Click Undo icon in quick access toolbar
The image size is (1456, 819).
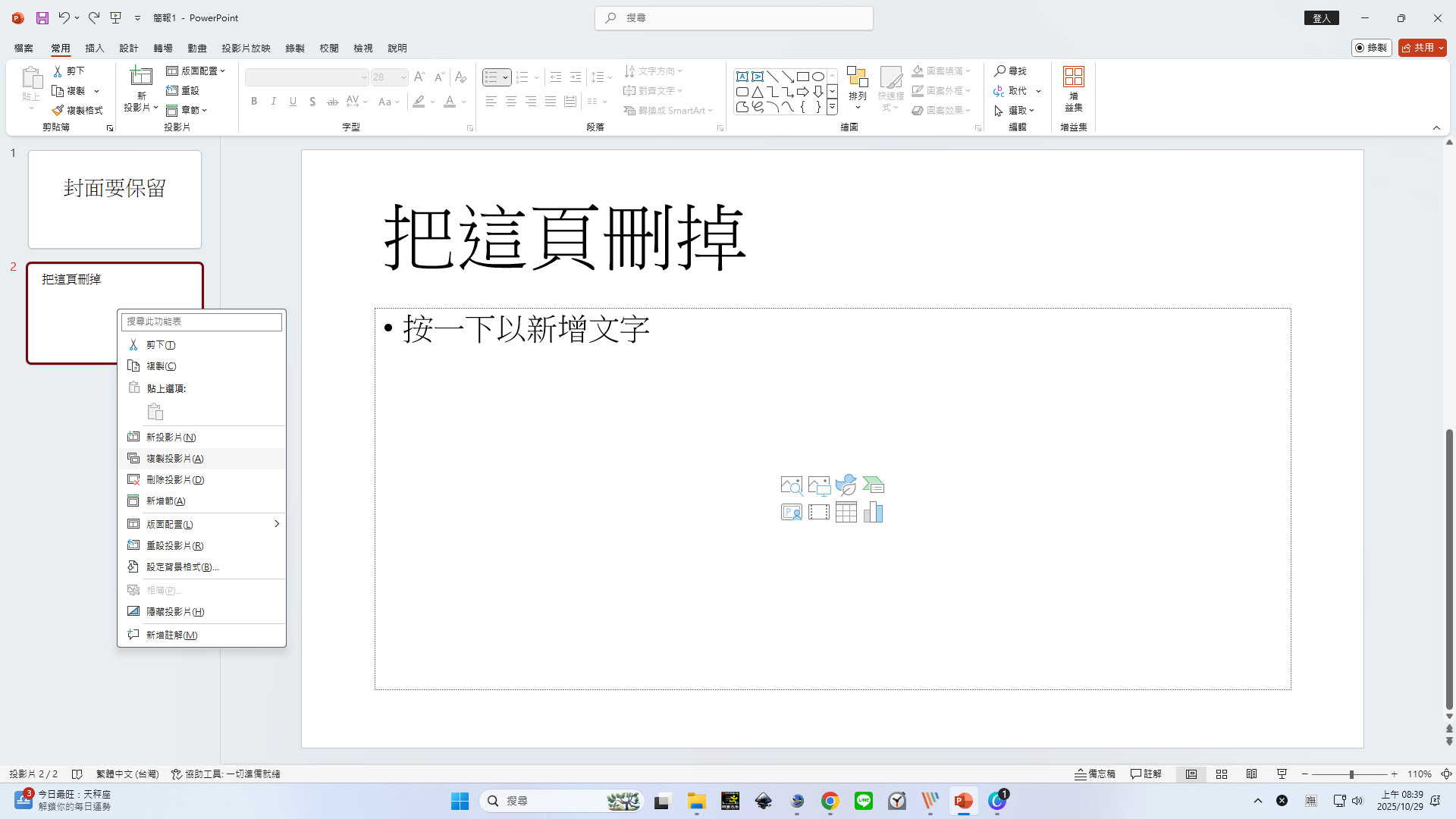point(64,17)
